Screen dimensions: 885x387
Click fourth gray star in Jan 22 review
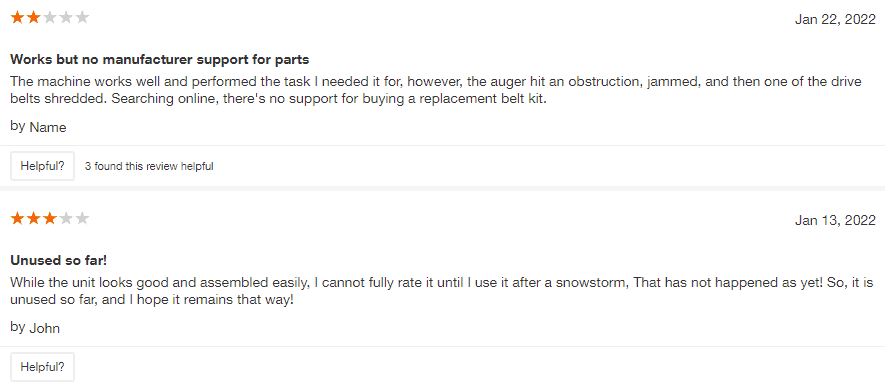click(x=66, y=17)
